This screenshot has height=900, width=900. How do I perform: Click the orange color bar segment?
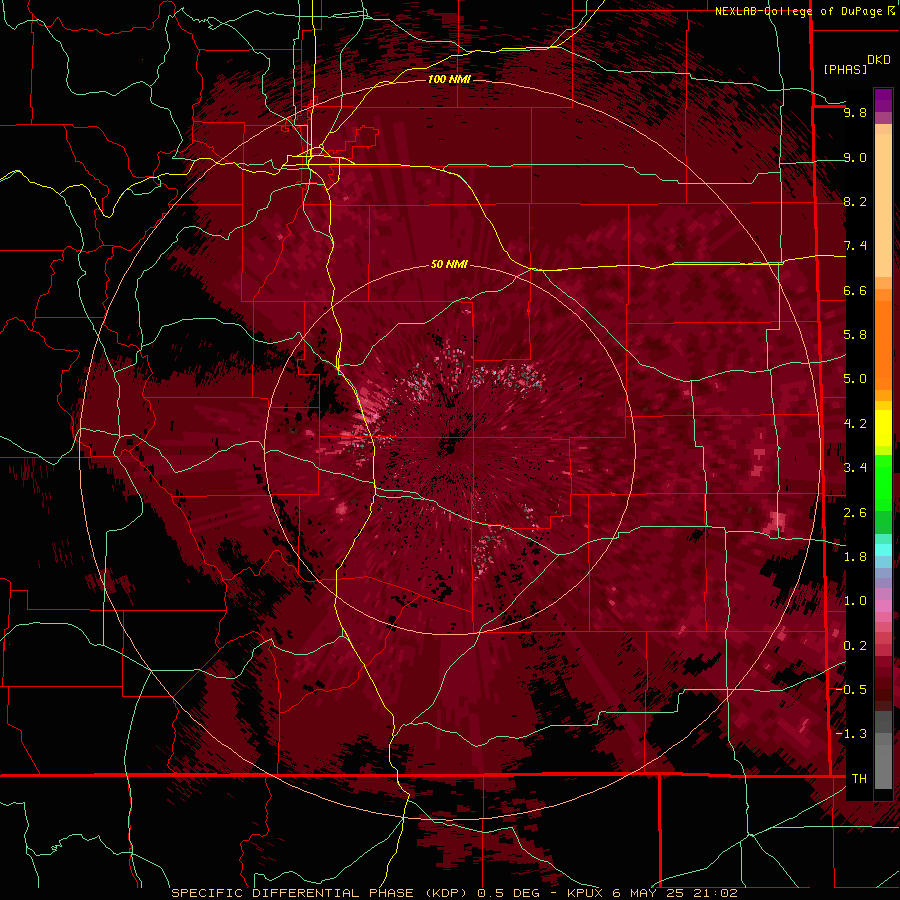(883, 340)
